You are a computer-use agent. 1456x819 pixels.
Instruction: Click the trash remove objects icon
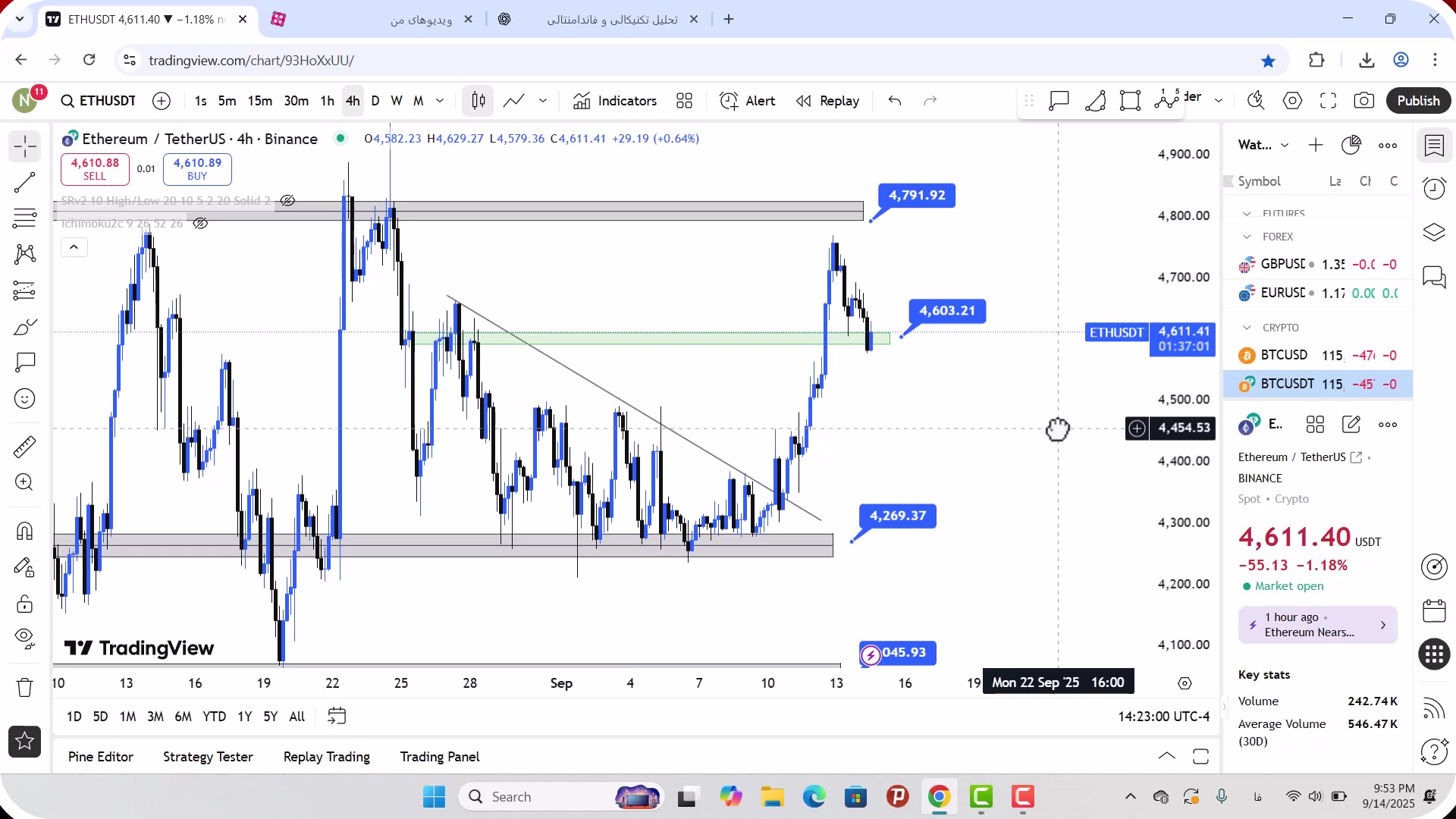(24, 688)
